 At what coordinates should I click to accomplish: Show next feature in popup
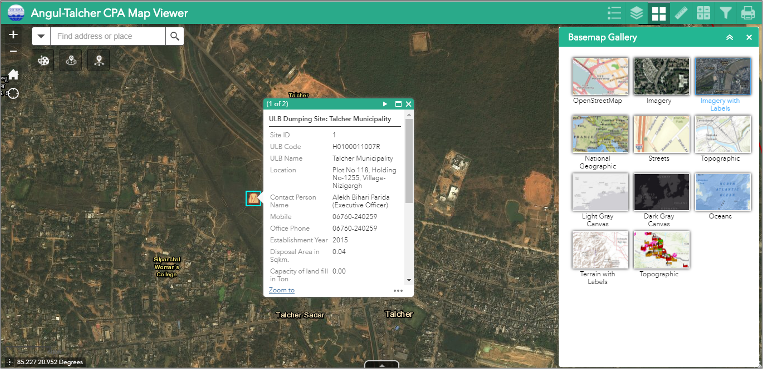point(385,104)
